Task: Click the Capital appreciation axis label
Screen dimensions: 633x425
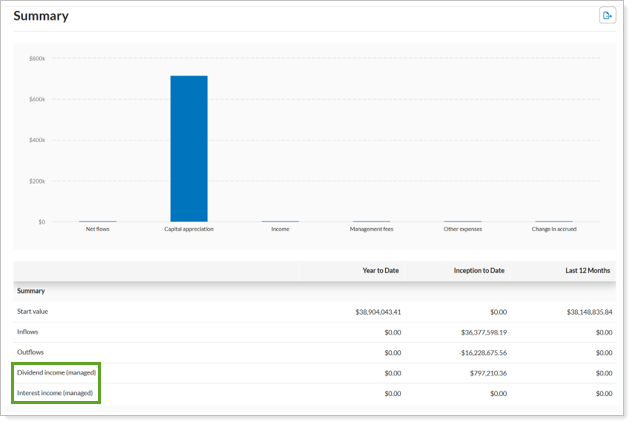Action: click(x=189, y=229)
